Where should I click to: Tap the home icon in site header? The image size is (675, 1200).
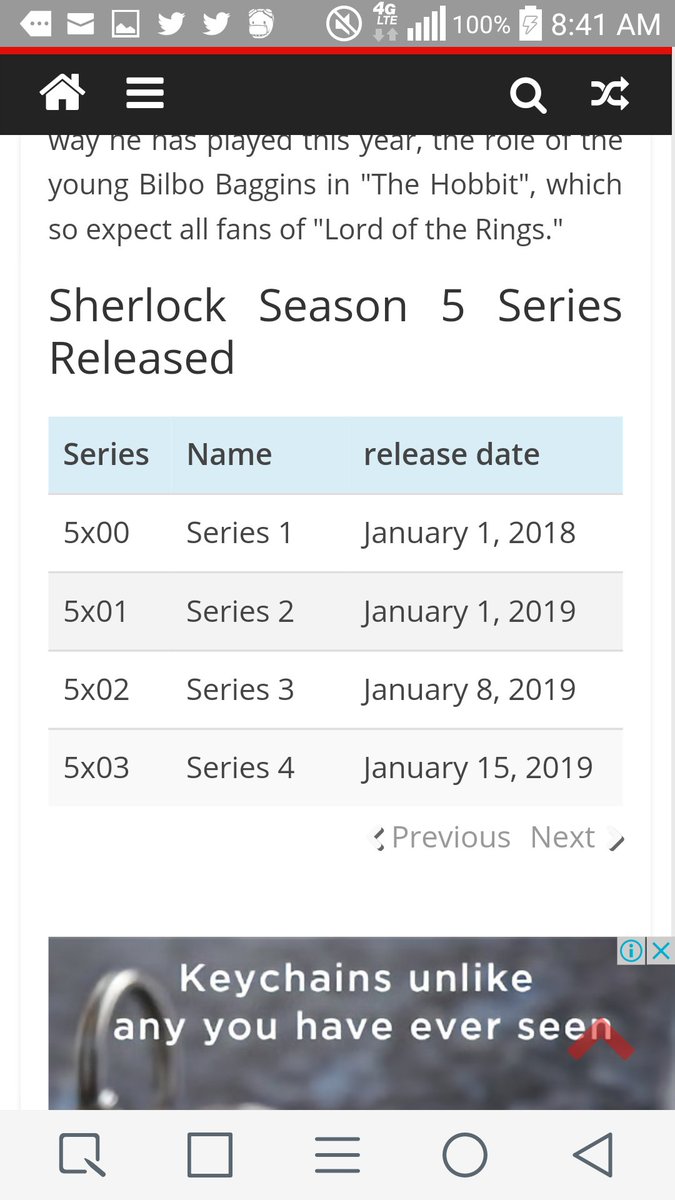pyautogui.click(x=61, y=93)
